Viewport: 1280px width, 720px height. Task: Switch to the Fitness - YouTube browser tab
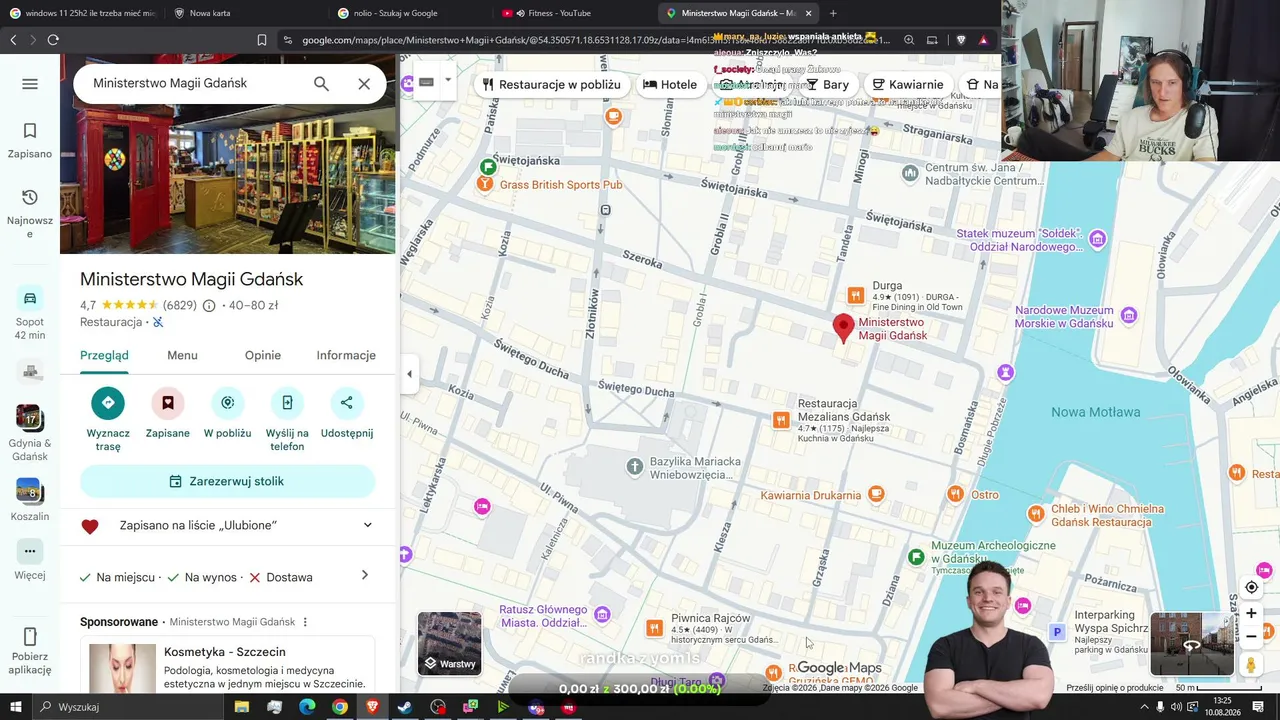pos(574,13)
